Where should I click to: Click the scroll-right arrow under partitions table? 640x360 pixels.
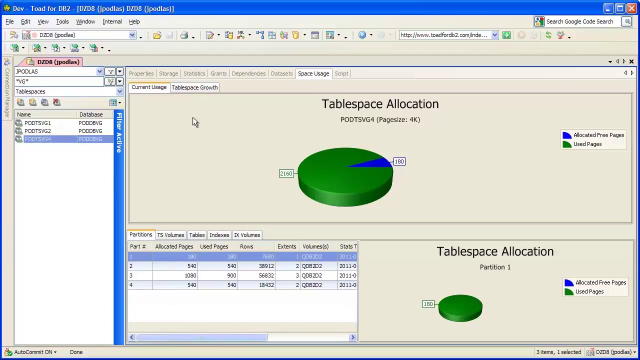tap(353, 337)
